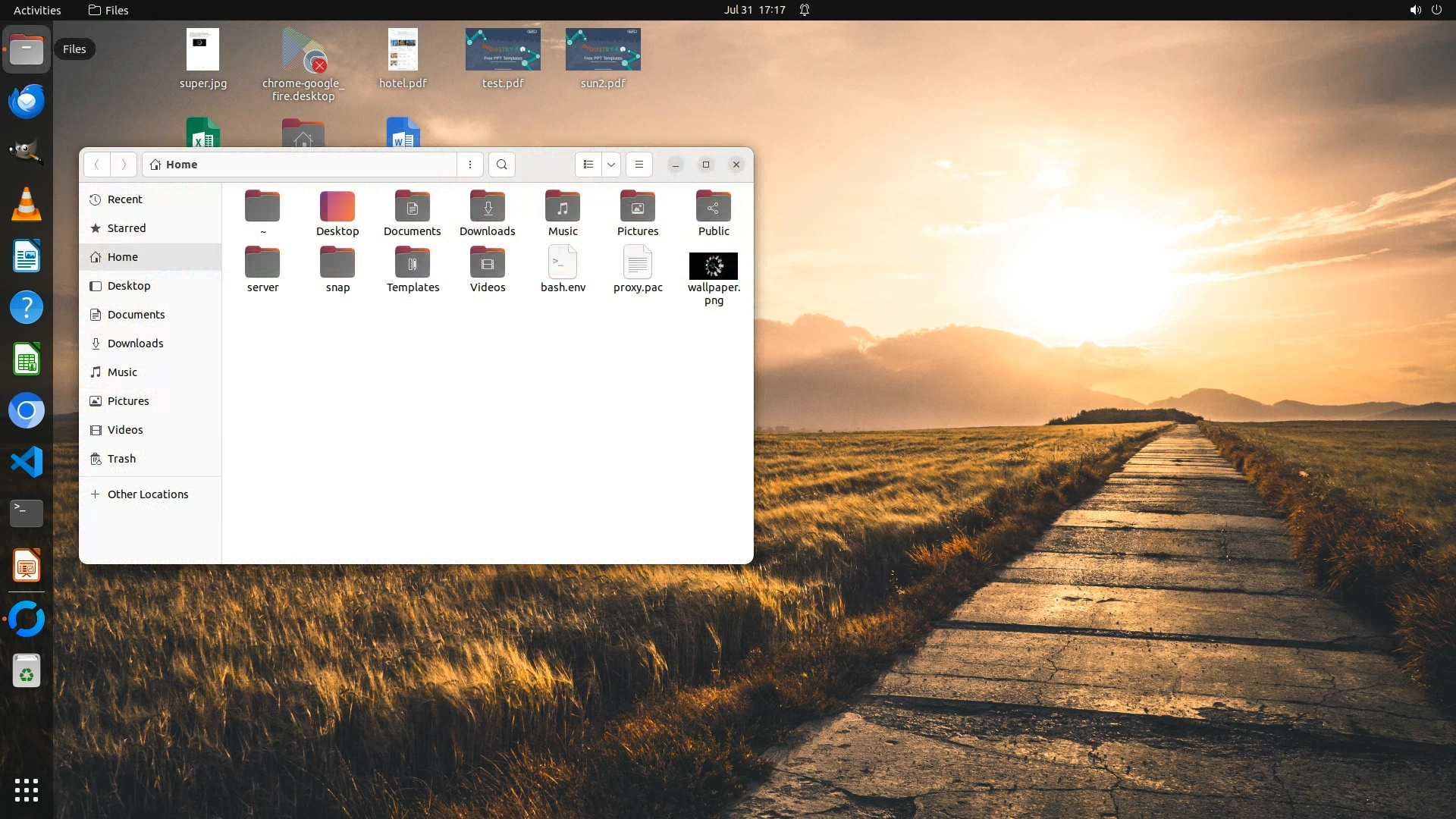Select Recent in the sidebar
Image resolution: width=1456 pixels, height=819 pixels.
coord(125,199)
